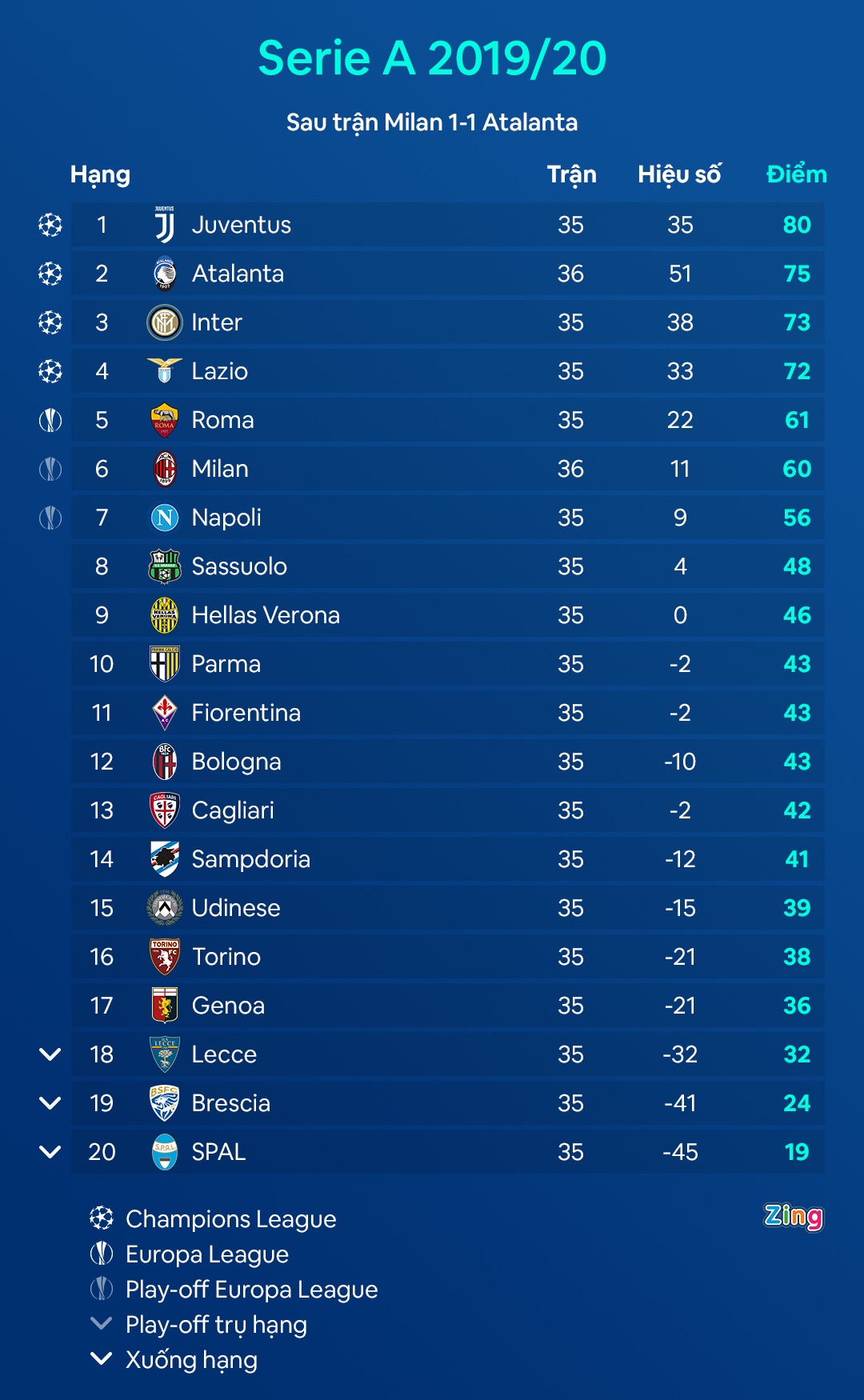Click Europa League icon beside Roma
The image size is (864, 1400).
tap(50, 420)
